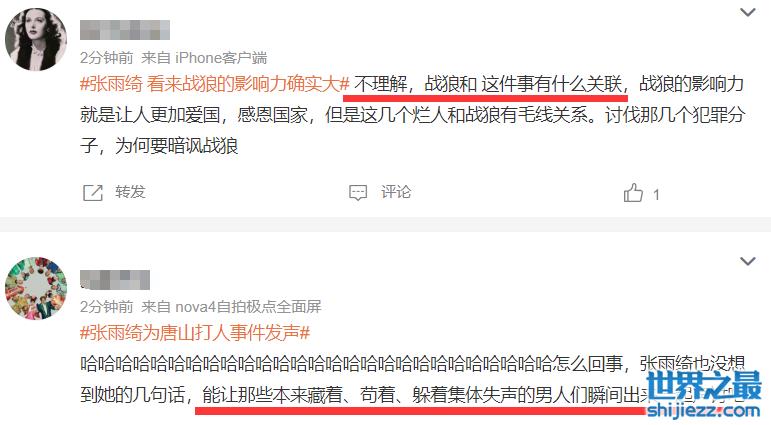Click the 评论 speech bubble icon
The width and height of the screenshot is (771, 425).
pyautogui.click(x=357, y=193)
